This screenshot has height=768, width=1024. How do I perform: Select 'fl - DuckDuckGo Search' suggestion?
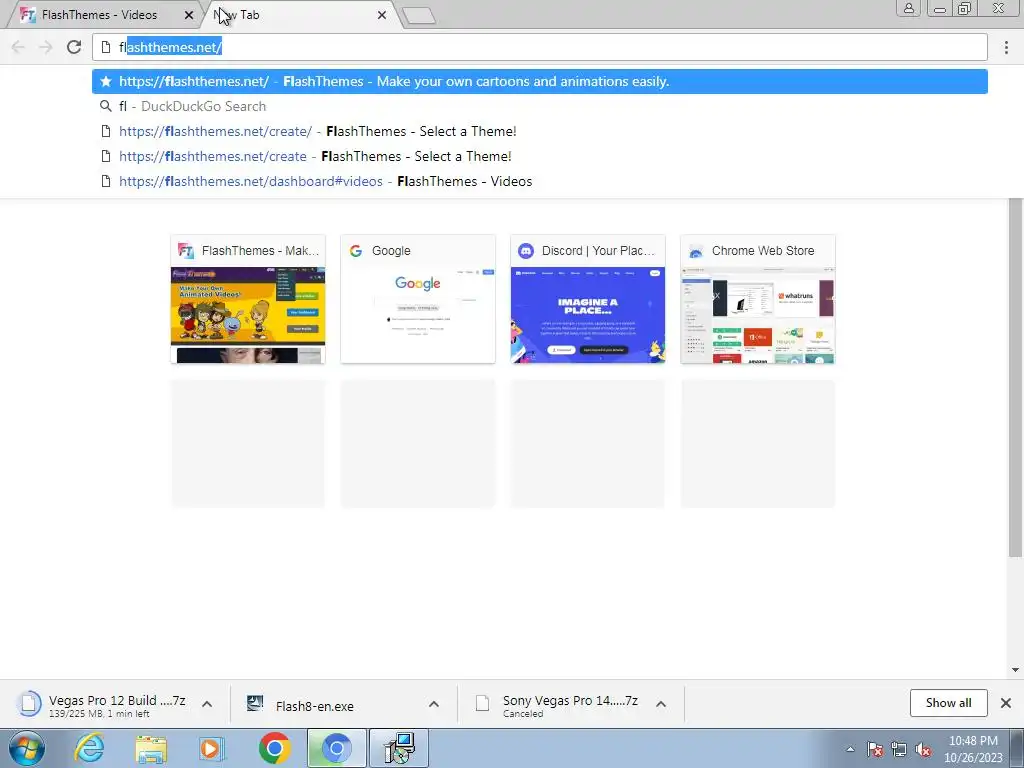click(x=539, y=106)
